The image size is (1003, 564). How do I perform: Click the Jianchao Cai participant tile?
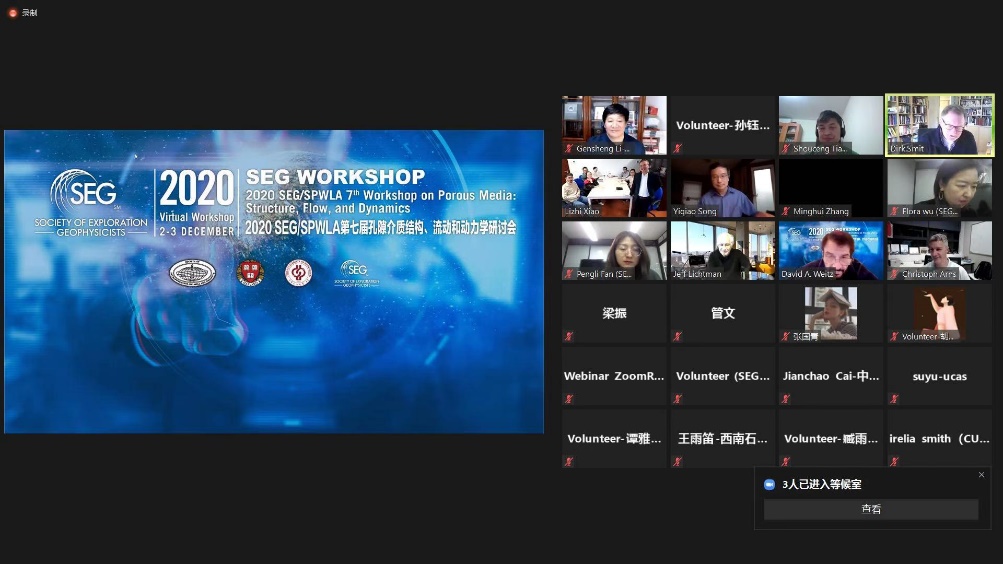point(830,376)
